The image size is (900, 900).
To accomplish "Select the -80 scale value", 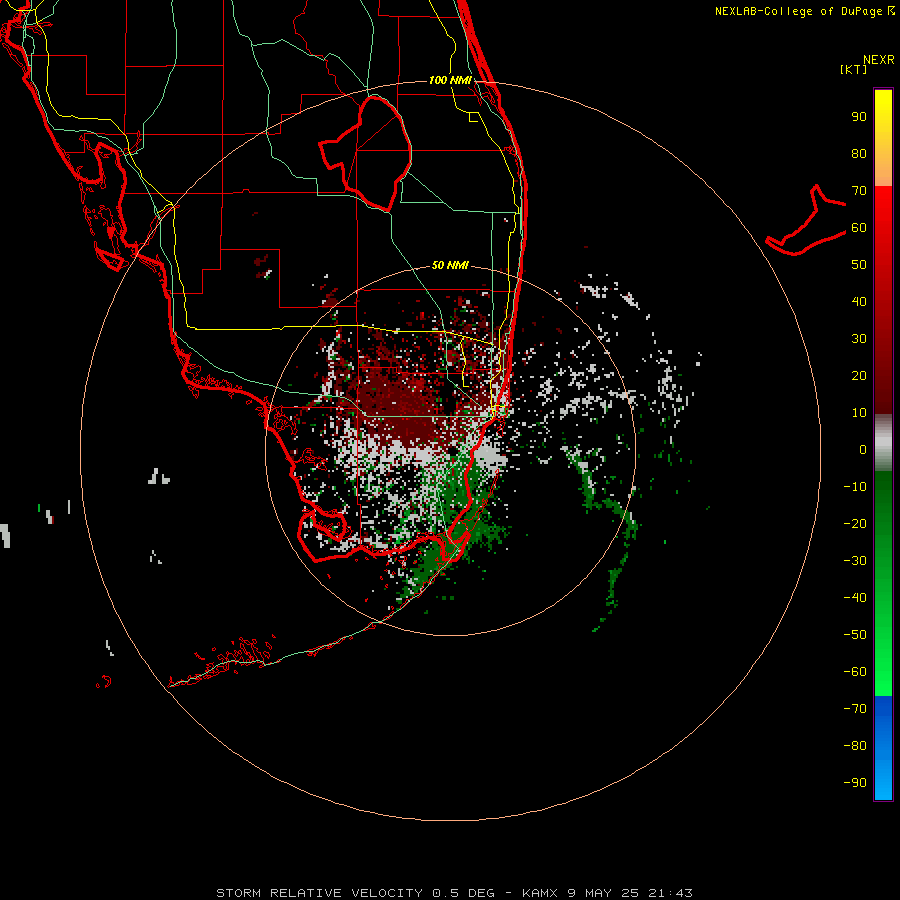I will click(855, 746).
